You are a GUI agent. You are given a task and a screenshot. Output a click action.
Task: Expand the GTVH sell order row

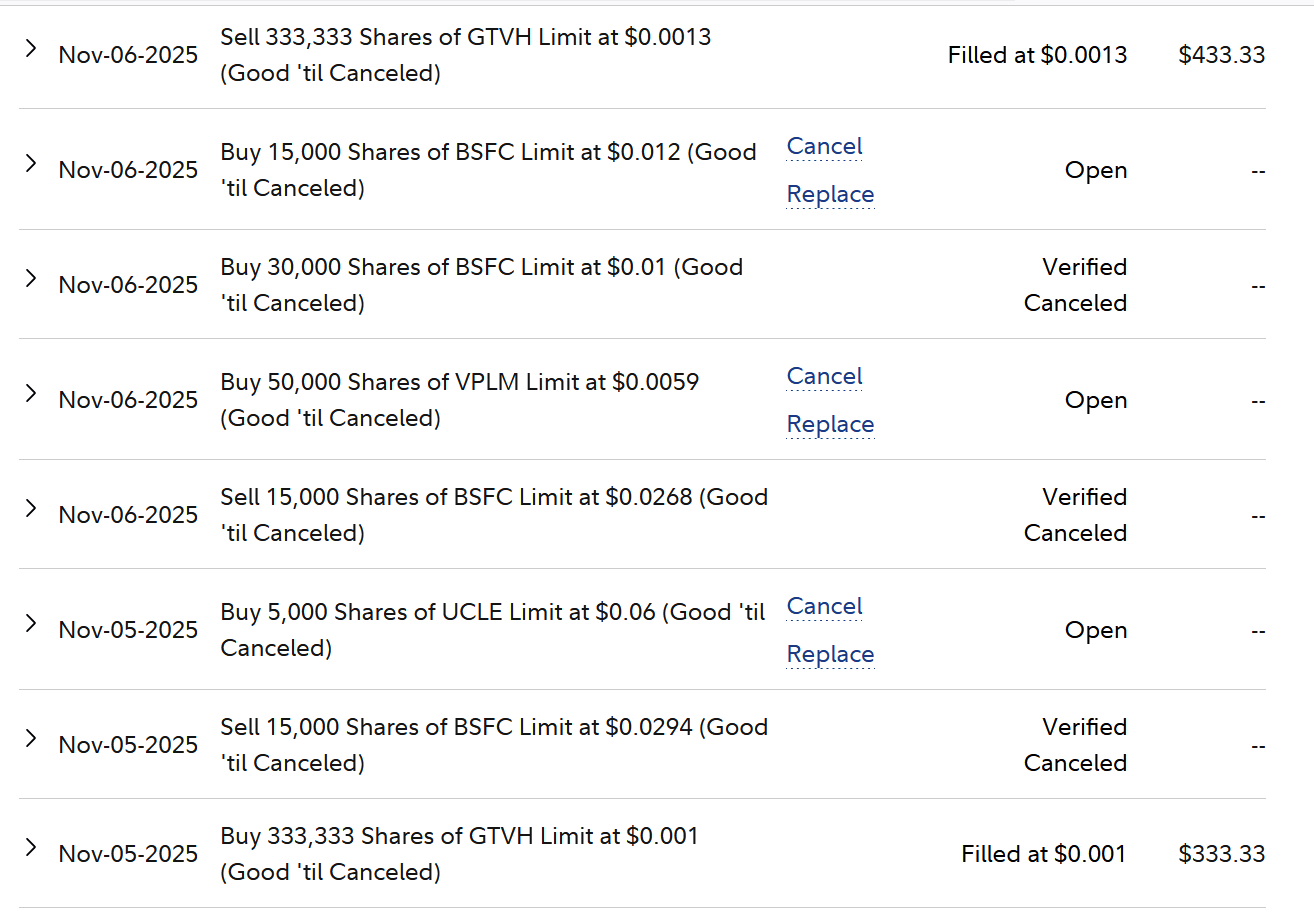click(31, 48)
